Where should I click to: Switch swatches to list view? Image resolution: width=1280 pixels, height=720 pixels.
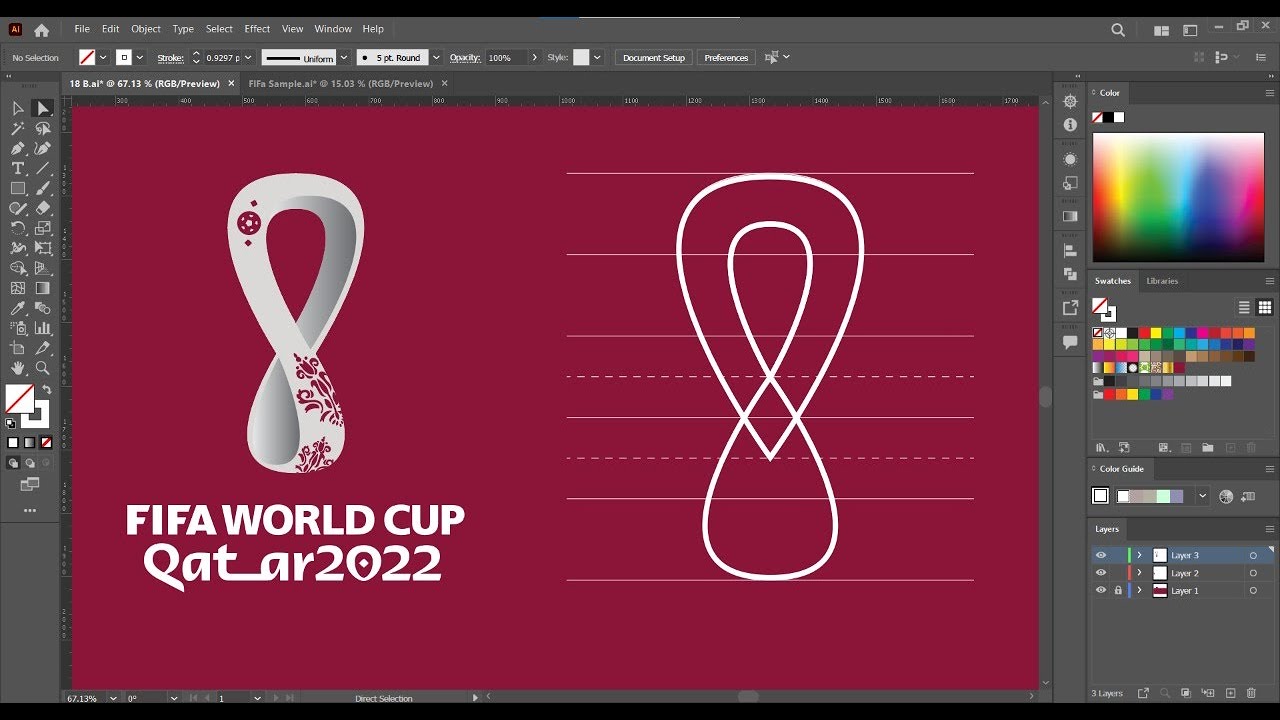tap(1244, 308)
